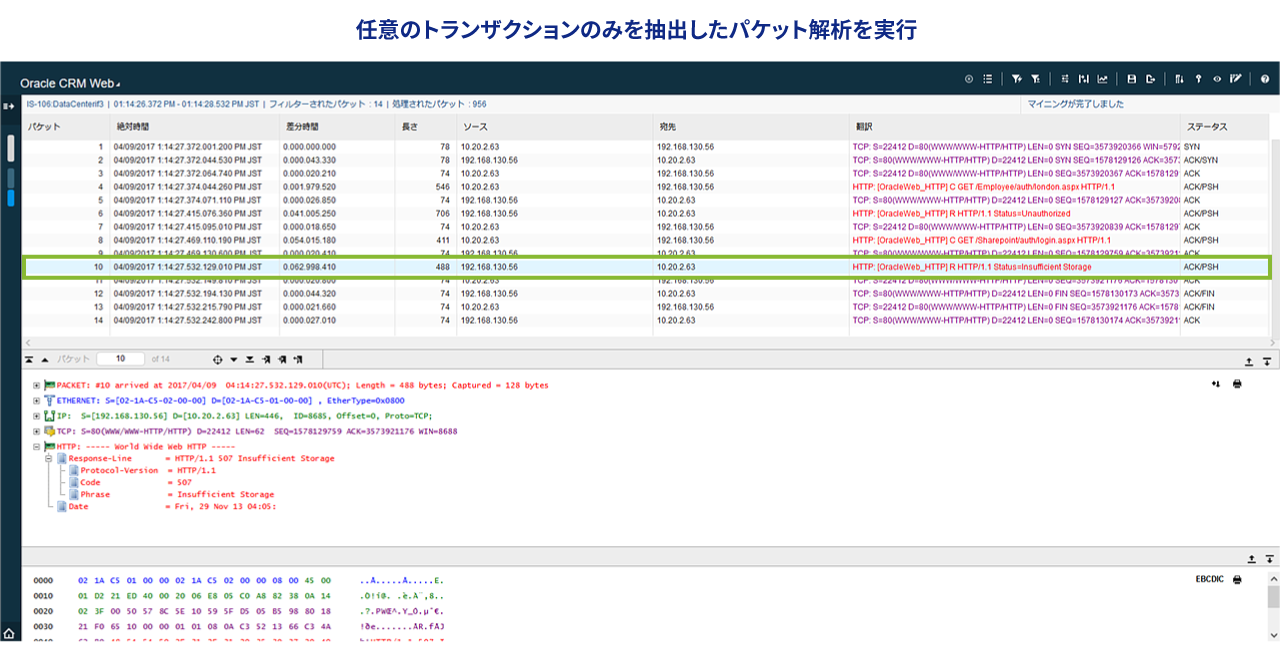The image size is (1280, 645).
Task: Toggle the eye visibility icon in toolbar
Action: (1217, 79)
